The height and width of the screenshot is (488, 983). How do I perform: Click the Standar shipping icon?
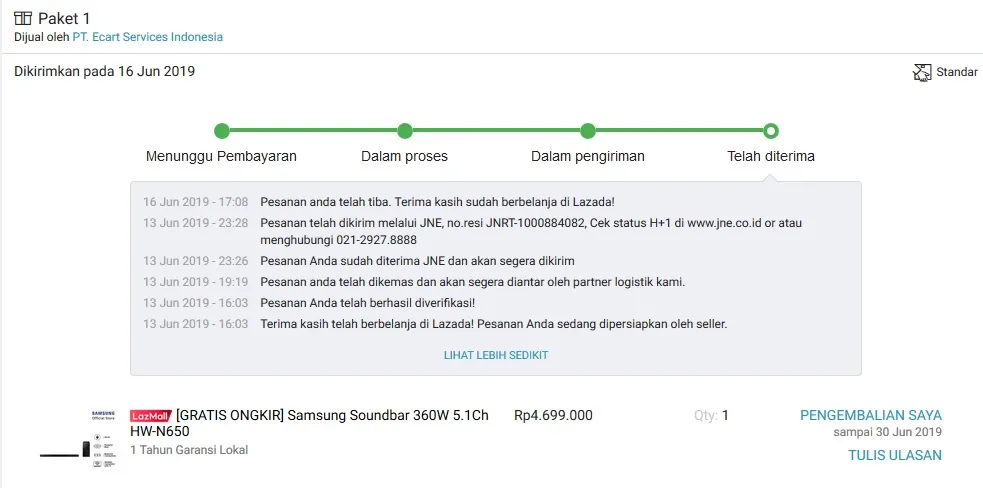coord(922,72)
